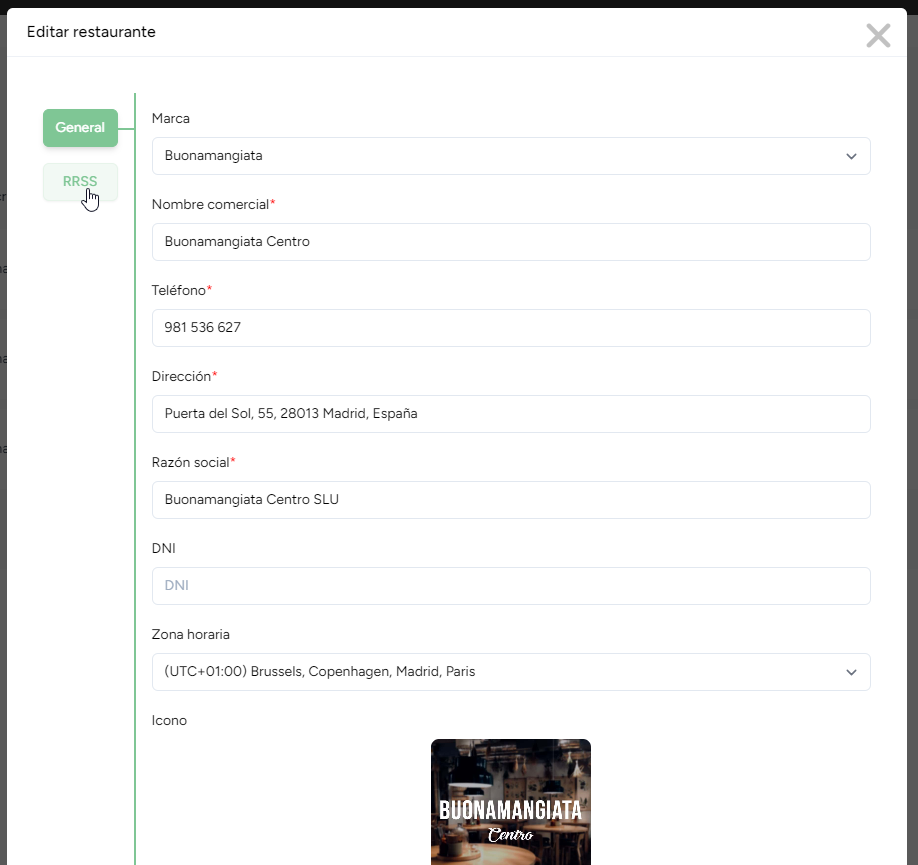Edit the Nombre comercial field
Image resolution: width=918 pixels, height=865 pixels.
click(511, 242)
